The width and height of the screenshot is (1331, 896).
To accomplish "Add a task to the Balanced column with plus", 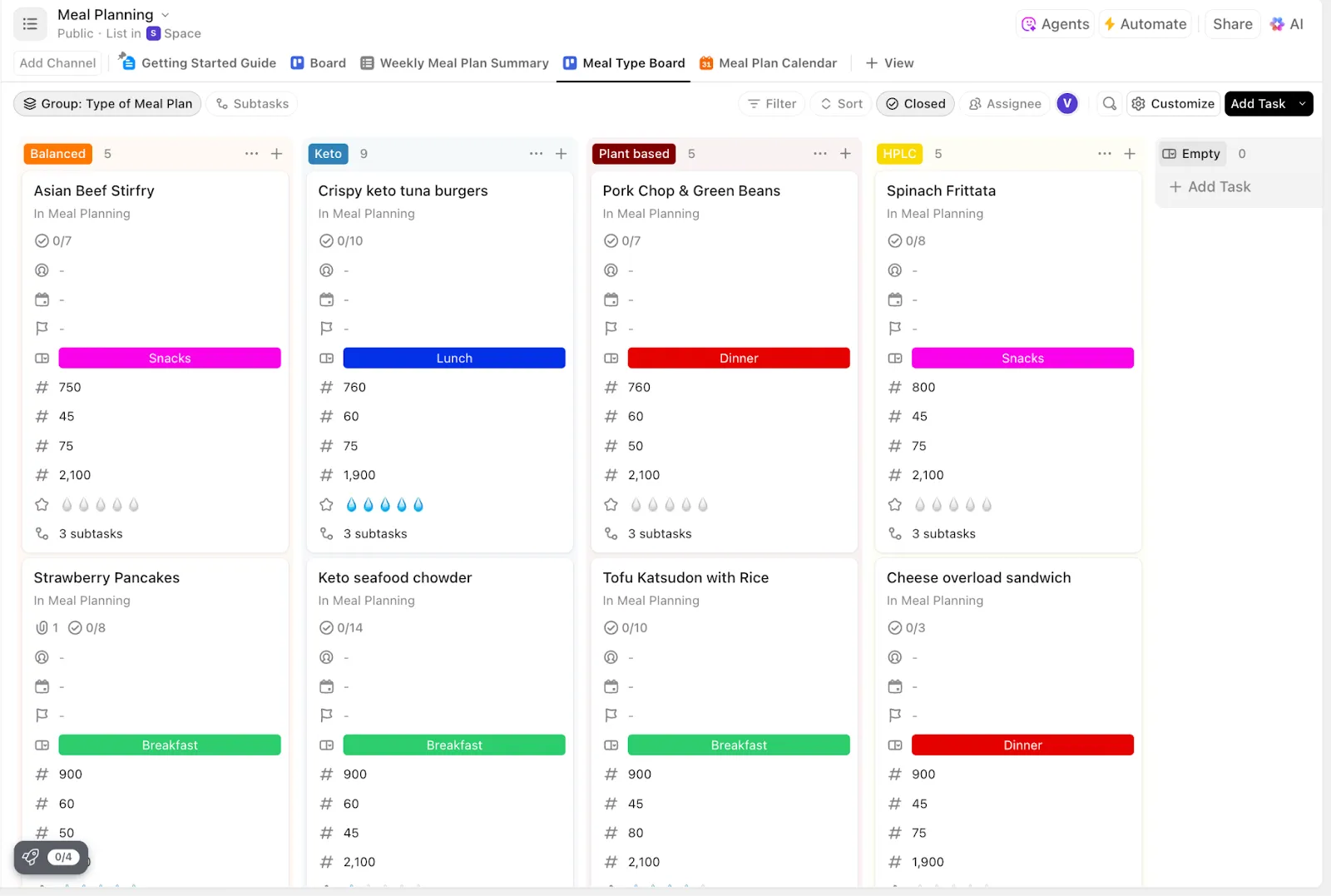I will (x=277, y=154).
